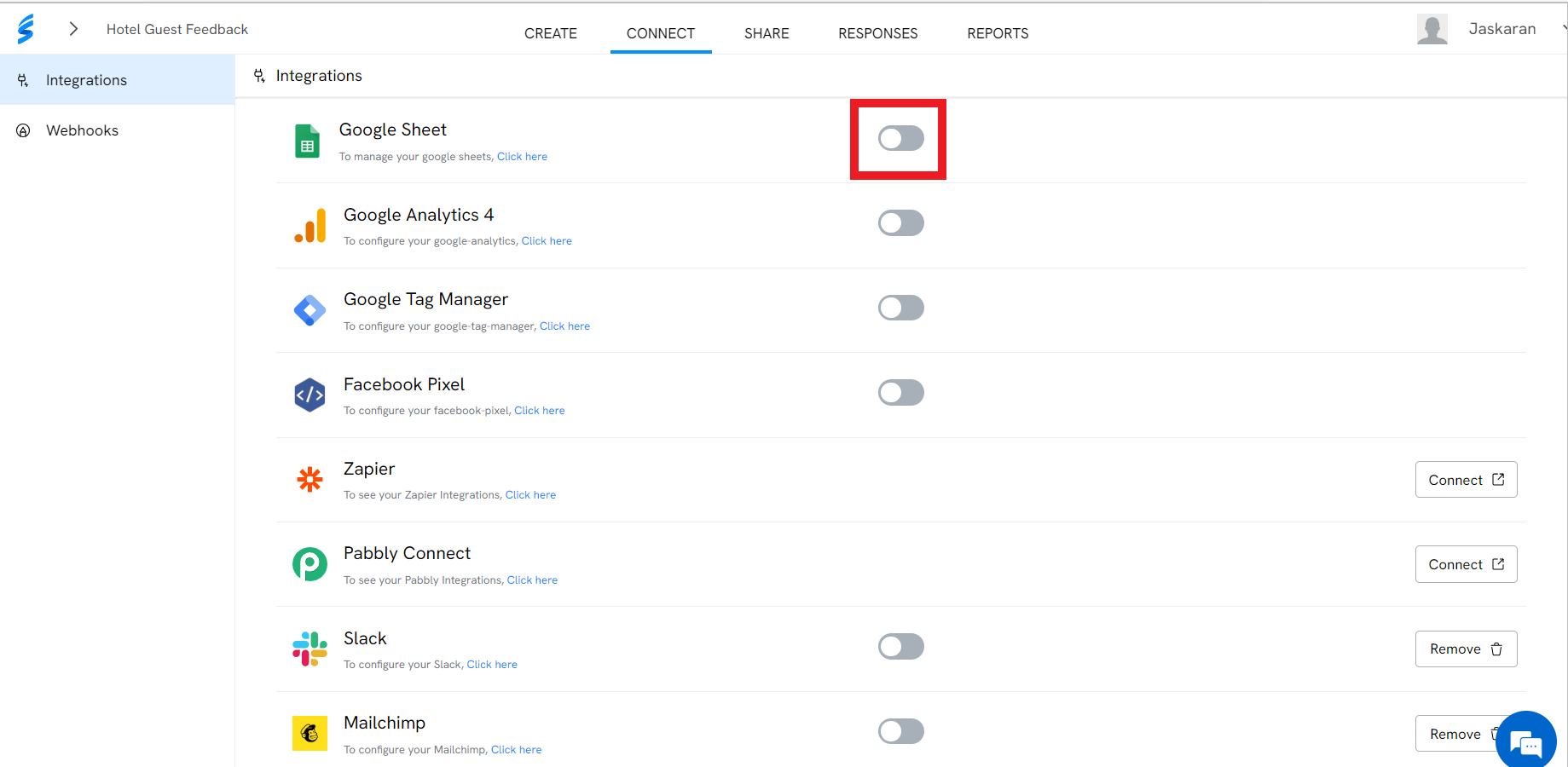Screen dimensions: 1568x767
Task: Enable the Google Tag Manager toggle
Action: (901, 308)
